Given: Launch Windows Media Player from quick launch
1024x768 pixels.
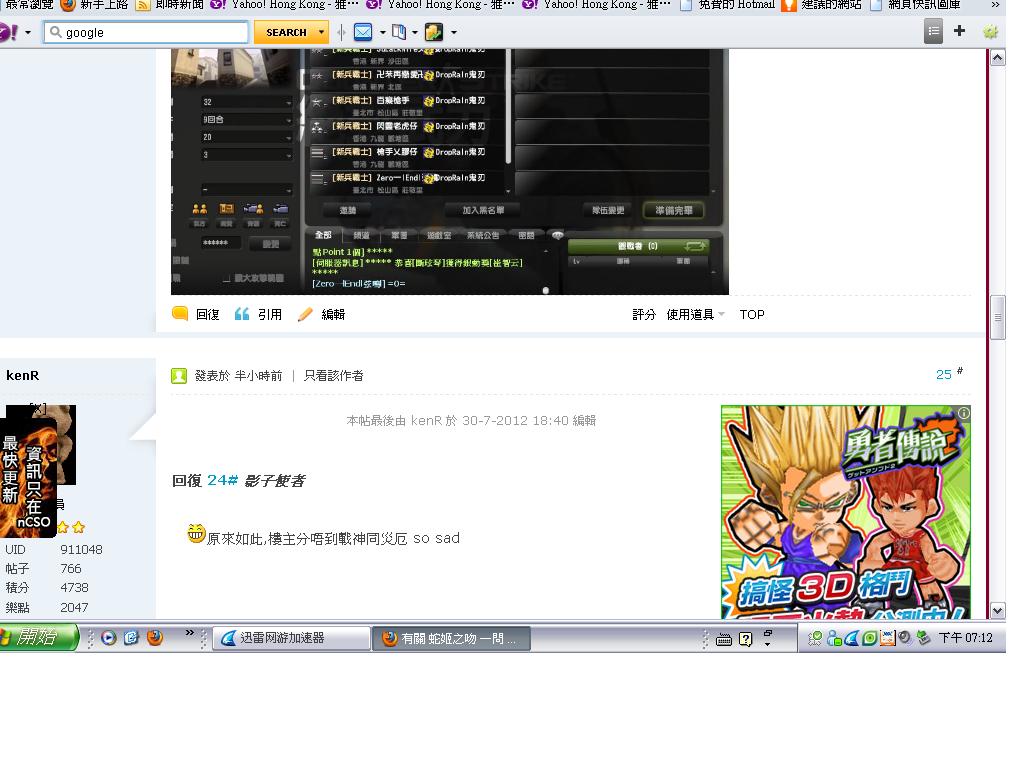Looking at the screenshot, I should coord(109,638).
